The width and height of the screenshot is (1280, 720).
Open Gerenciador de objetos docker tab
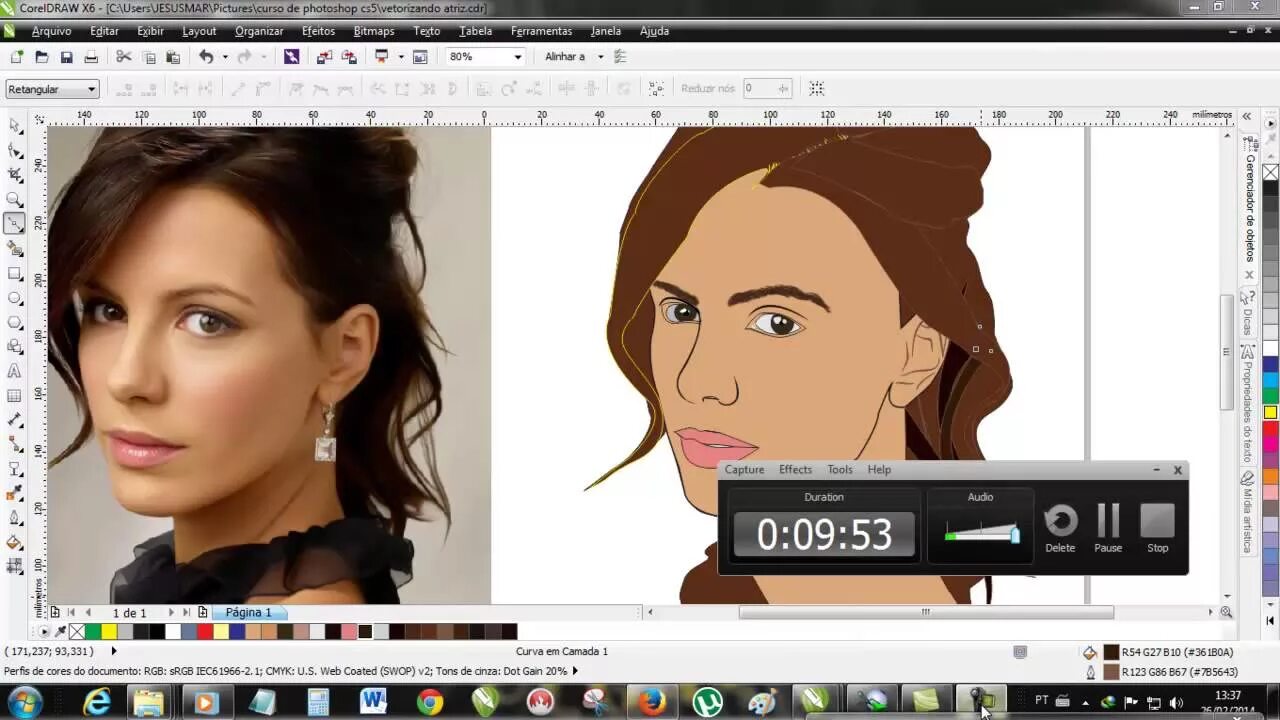[x=1250, y=206]
